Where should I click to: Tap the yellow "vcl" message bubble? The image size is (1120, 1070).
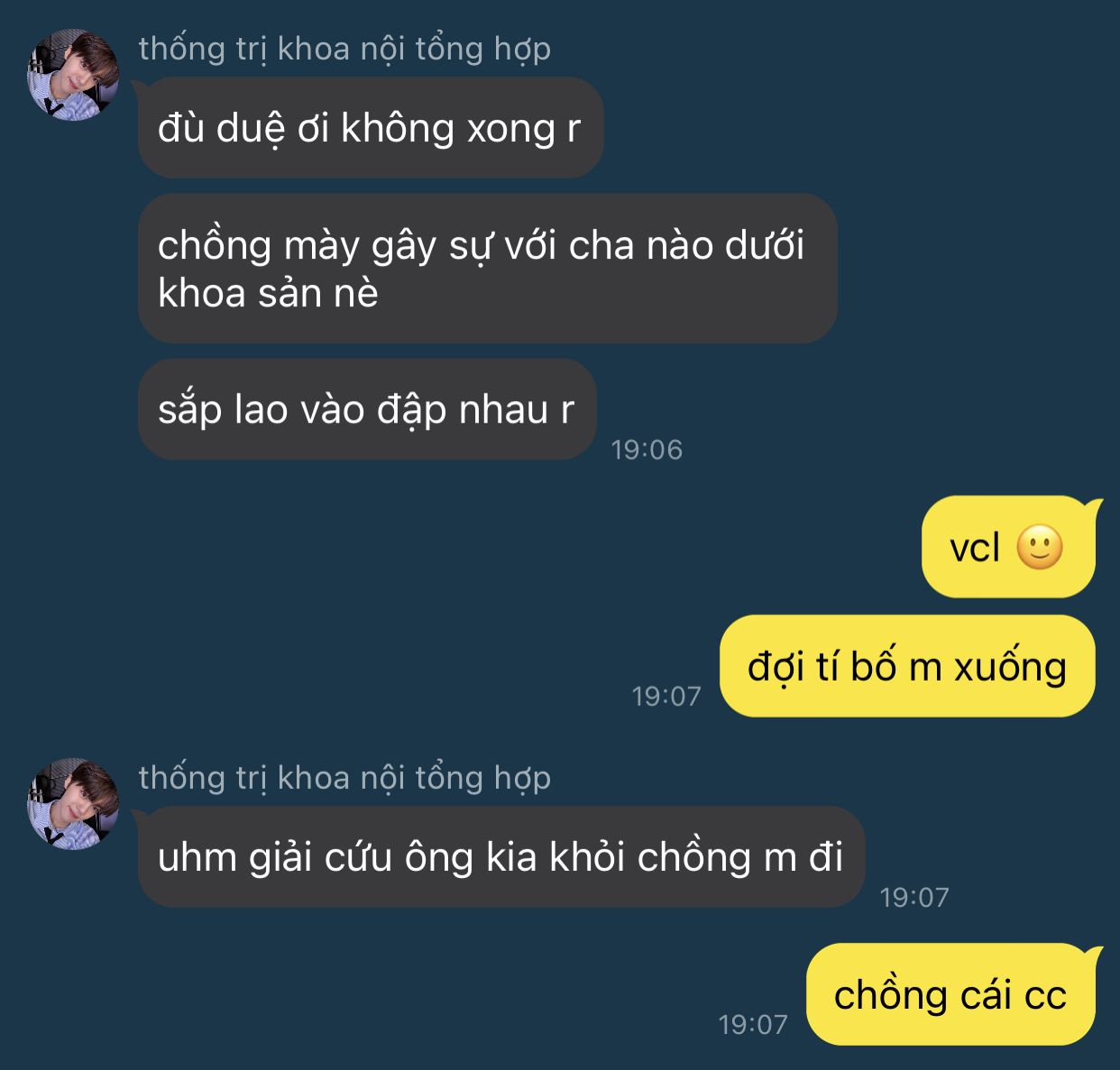[1008, 546]
